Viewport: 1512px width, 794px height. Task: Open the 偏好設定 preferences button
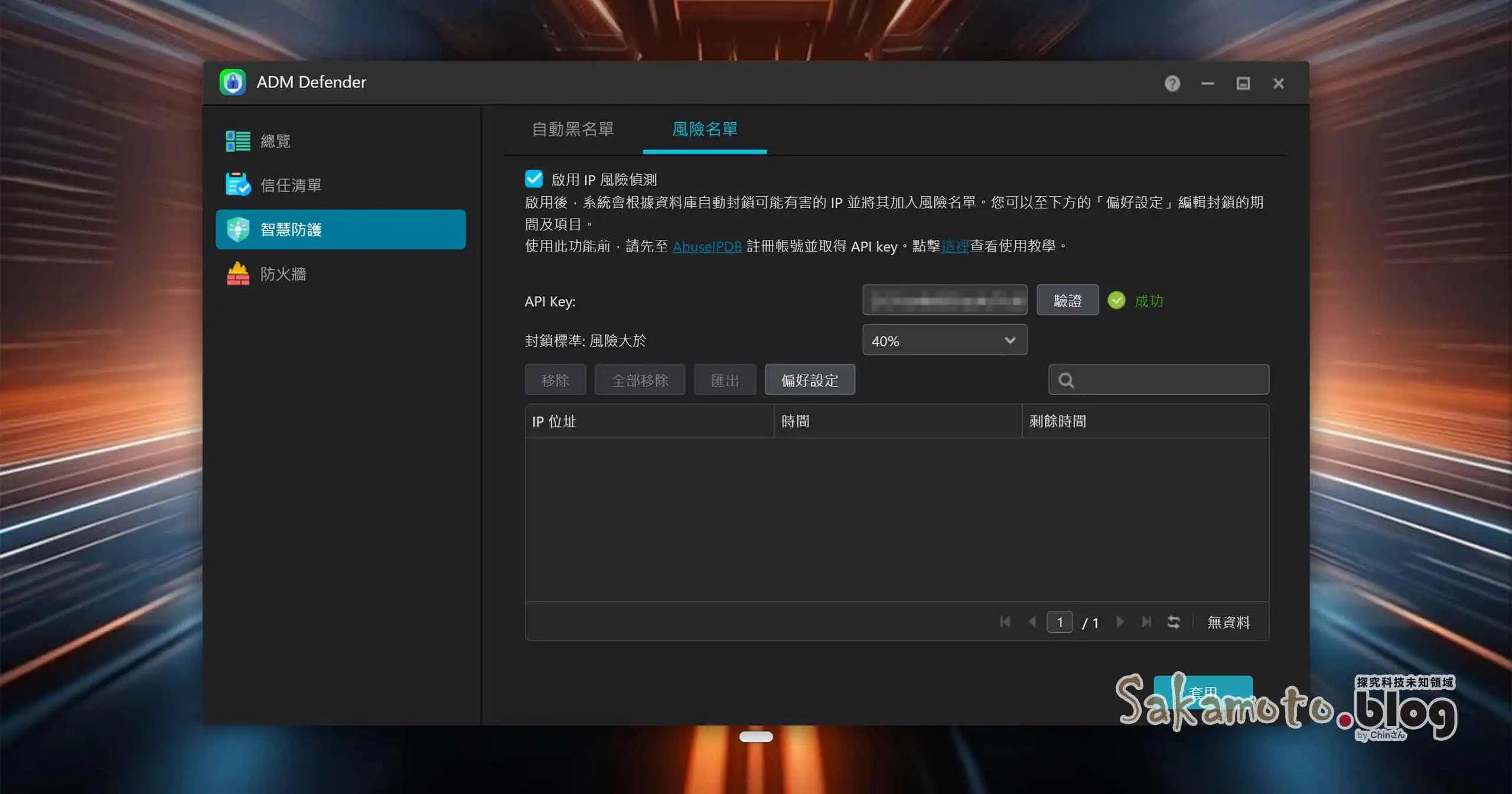coord(809,380)
